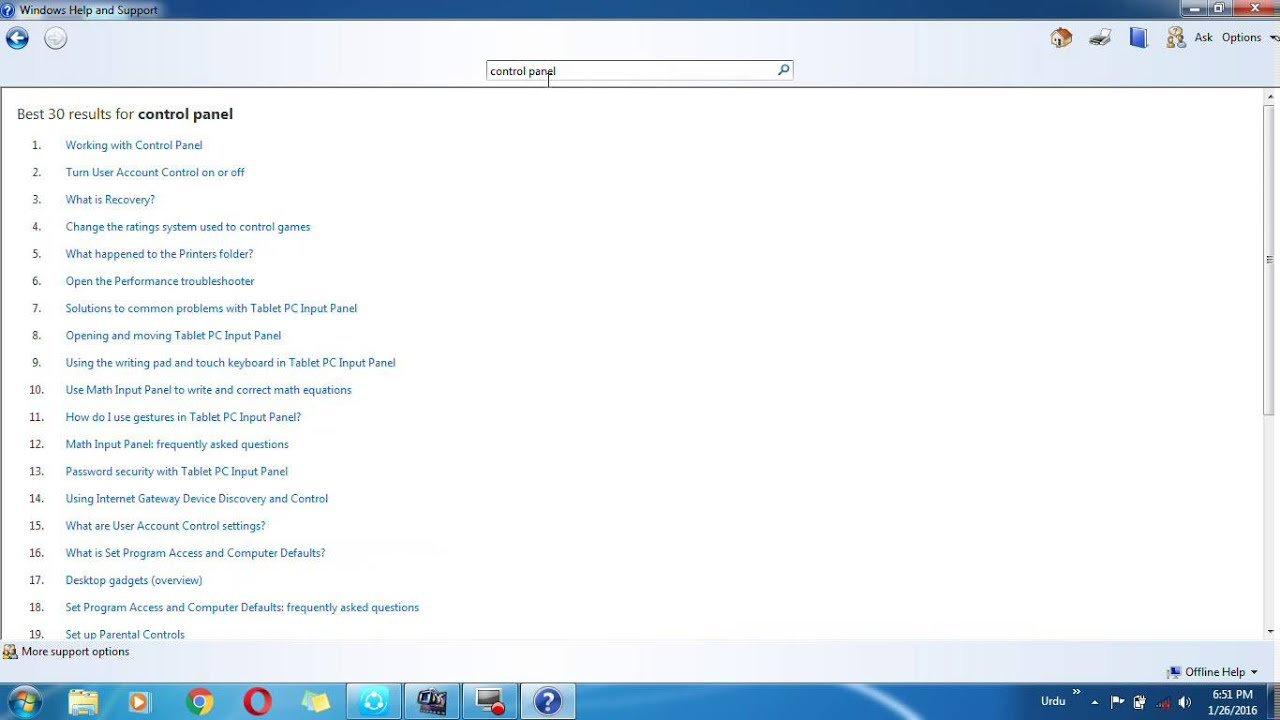Click the Print icon in the toolbar
This screenshot has height=720, width=1280.
coord(1100,38)
